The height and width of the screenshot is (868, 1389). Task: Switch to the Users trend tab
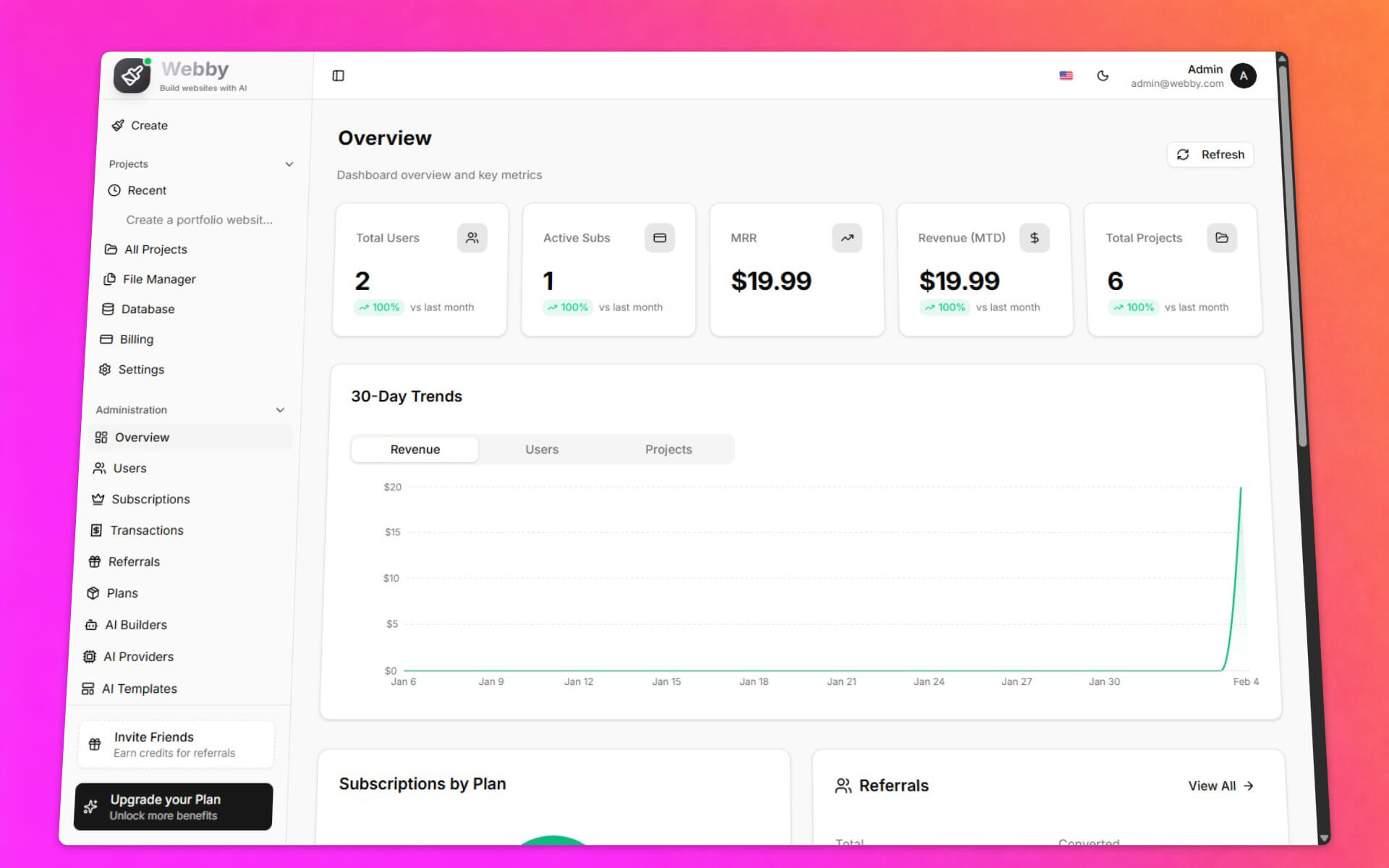[x=541, y=448]
